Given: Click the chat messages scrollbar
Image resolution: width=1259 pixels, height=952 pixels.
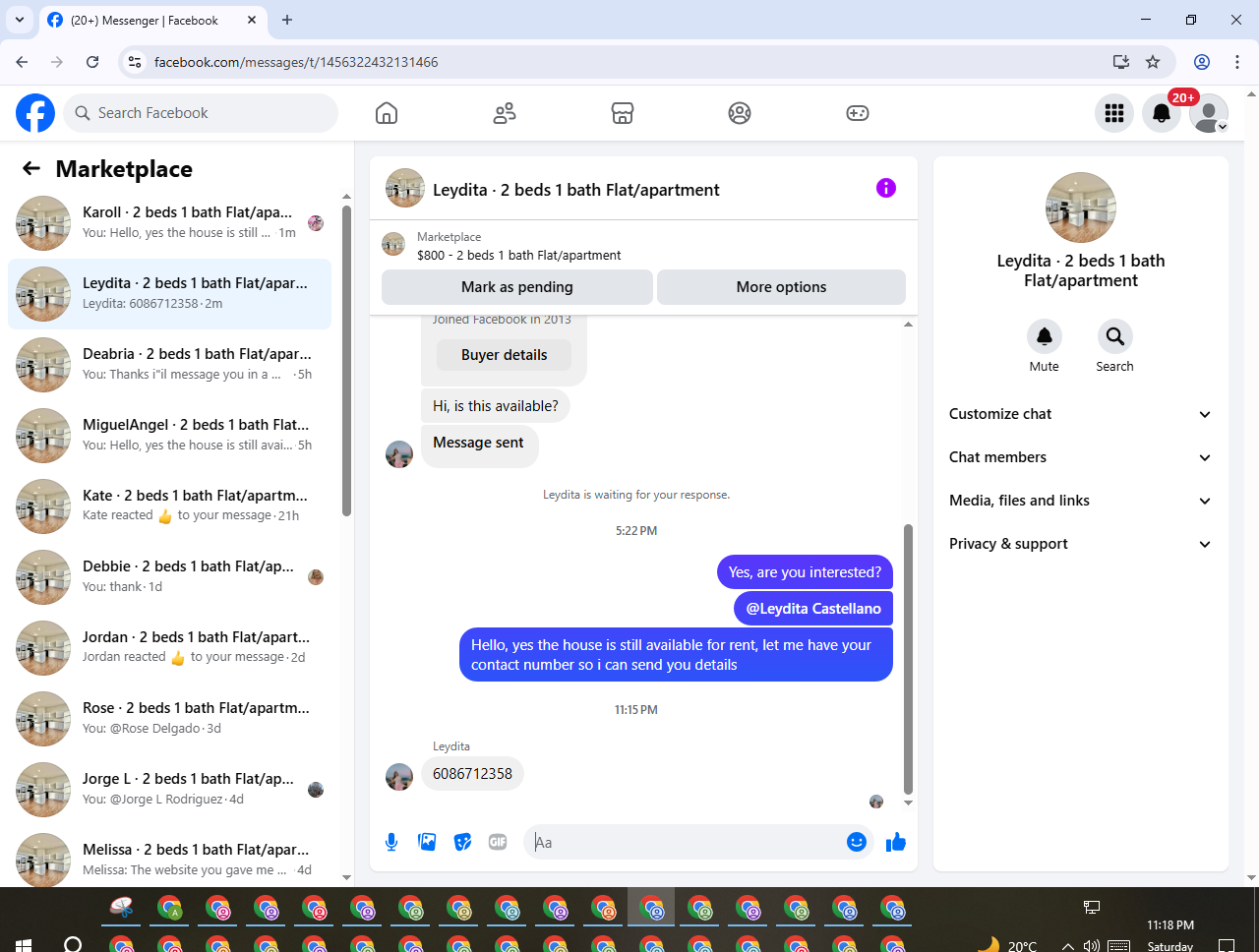Looking at the screenshot, I should pyautogui.click(x=908, y=659).
